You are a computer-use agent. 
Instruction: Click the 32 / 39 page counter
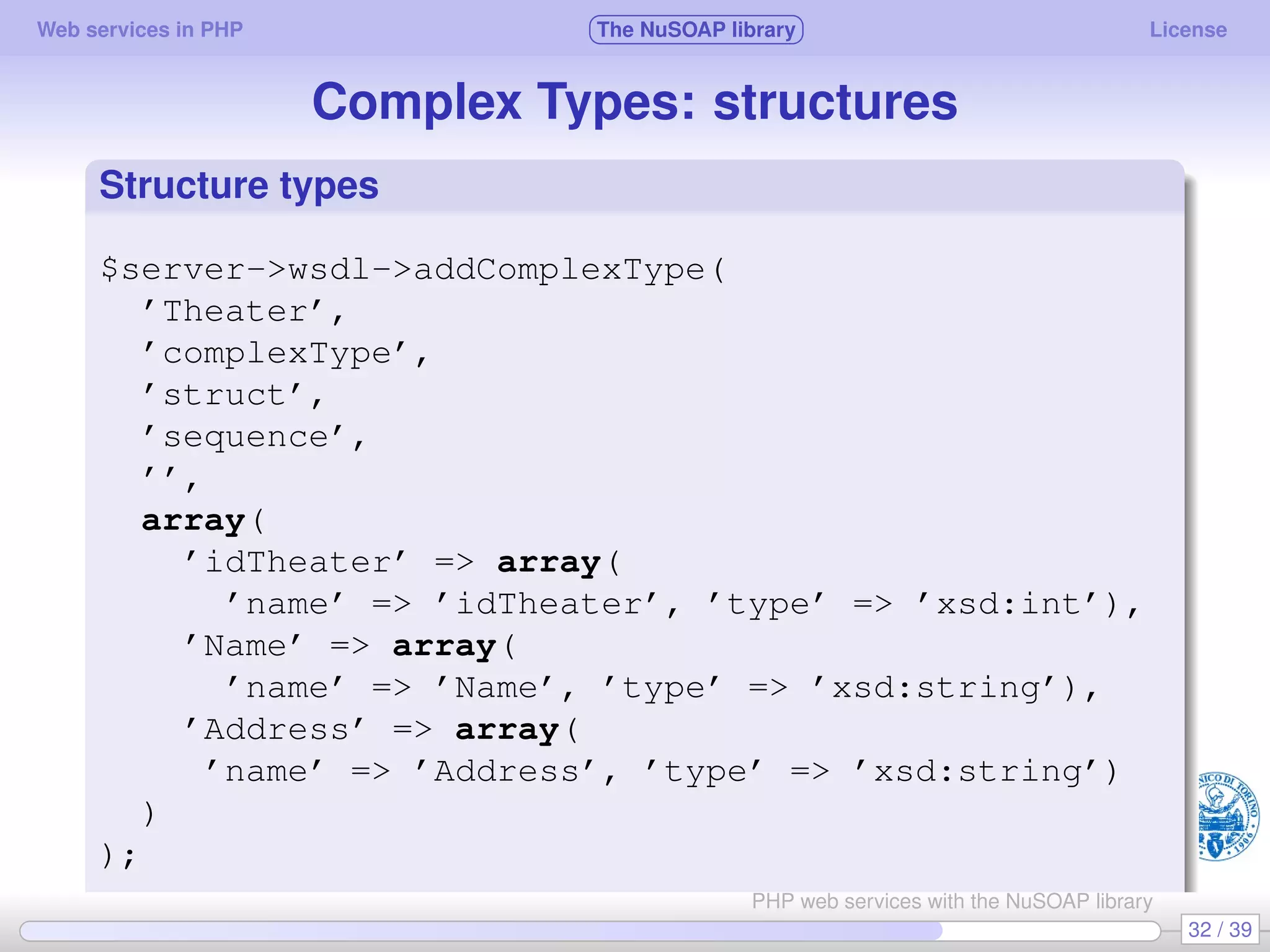[1219, 930]
